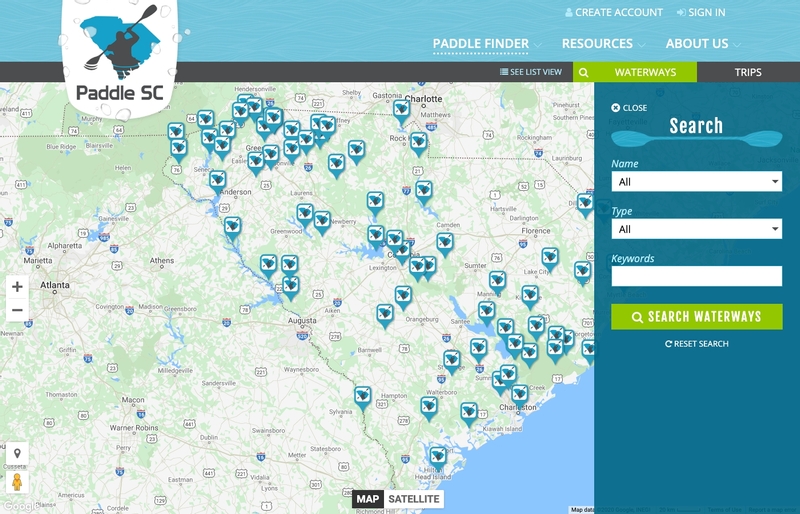Switch to the Trips tab
The height and width of the screenshot is (514, 800).
748,72
